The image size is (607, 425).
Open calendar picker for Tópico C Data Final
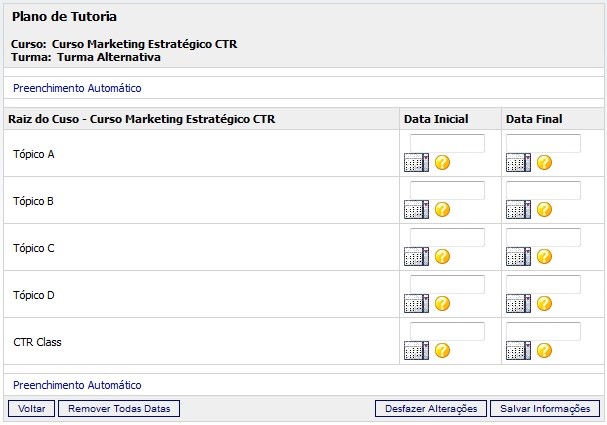(x=518, y=257)
